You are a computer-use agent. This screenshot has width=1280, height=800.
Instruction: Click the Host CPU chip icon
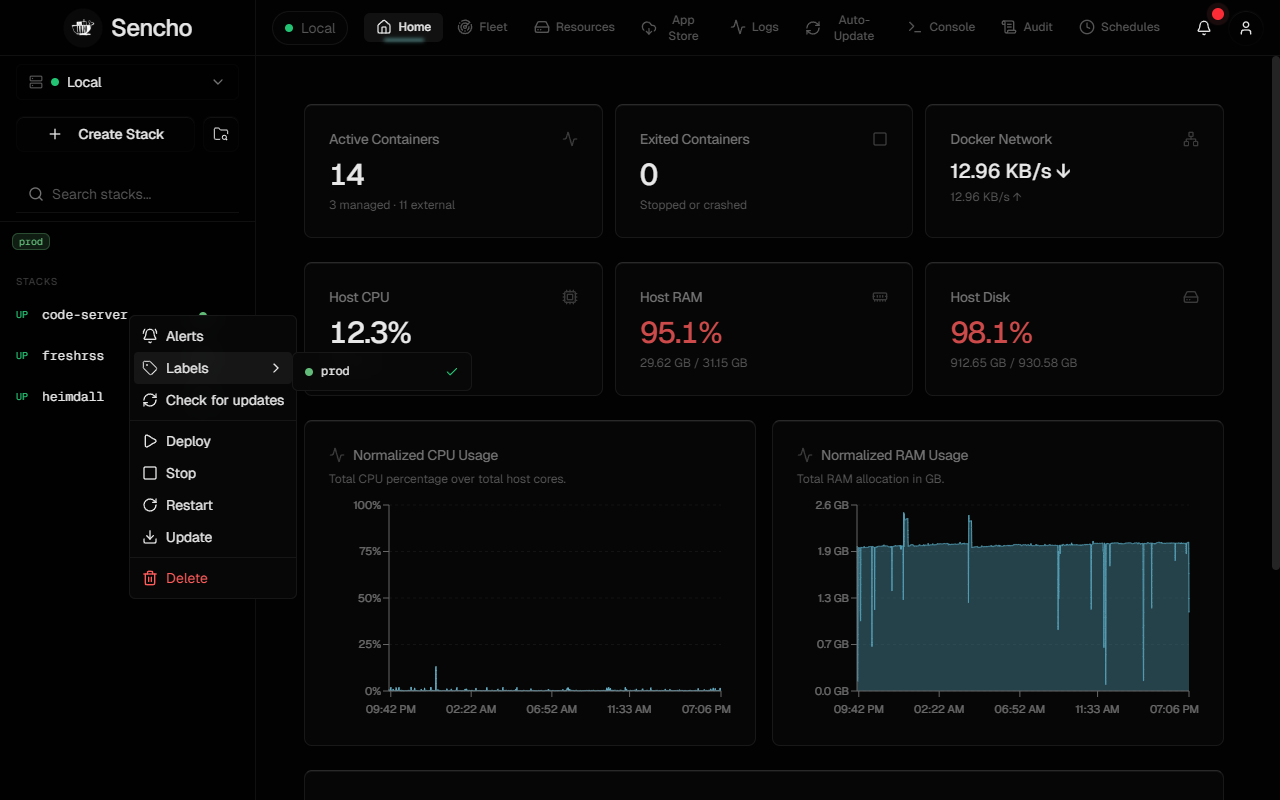570,297
